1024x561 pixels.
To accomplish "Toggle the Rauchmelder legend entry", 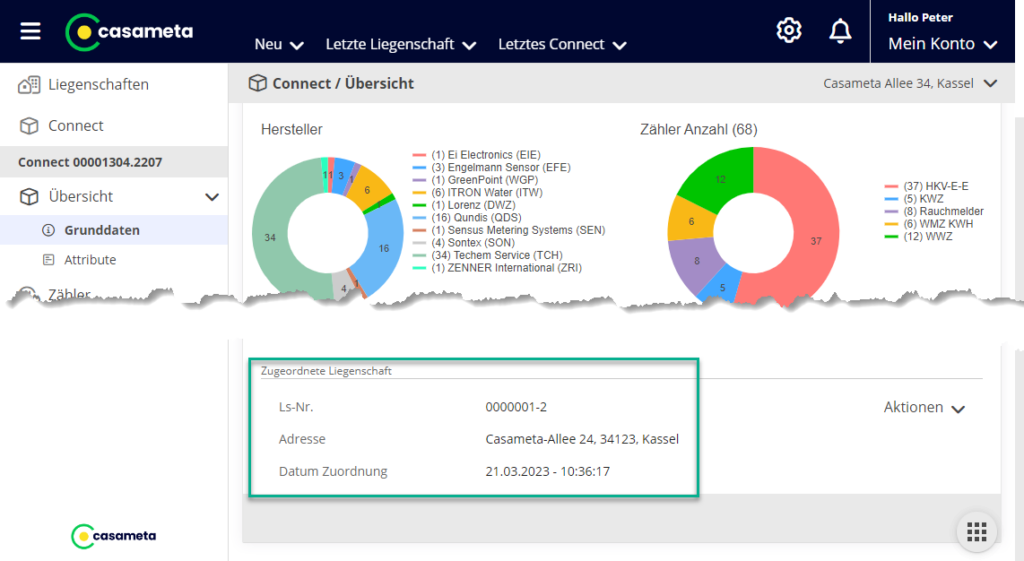I will pos(943,212).
